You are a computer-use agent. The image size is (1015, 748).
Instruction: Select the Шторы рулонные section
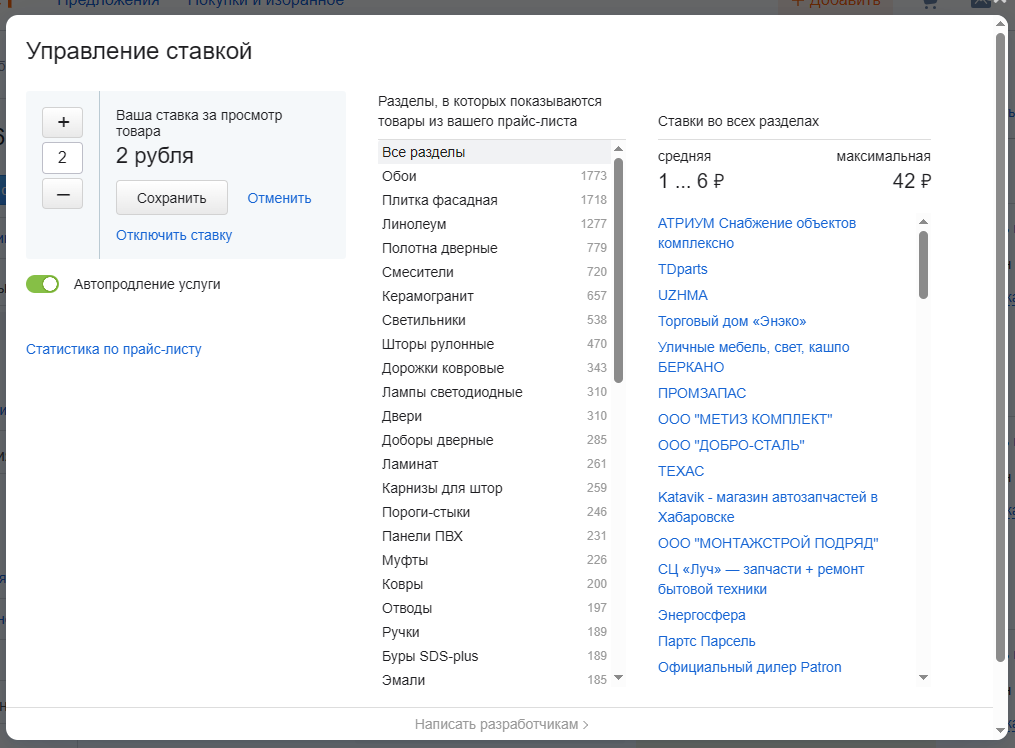[494, 344]
